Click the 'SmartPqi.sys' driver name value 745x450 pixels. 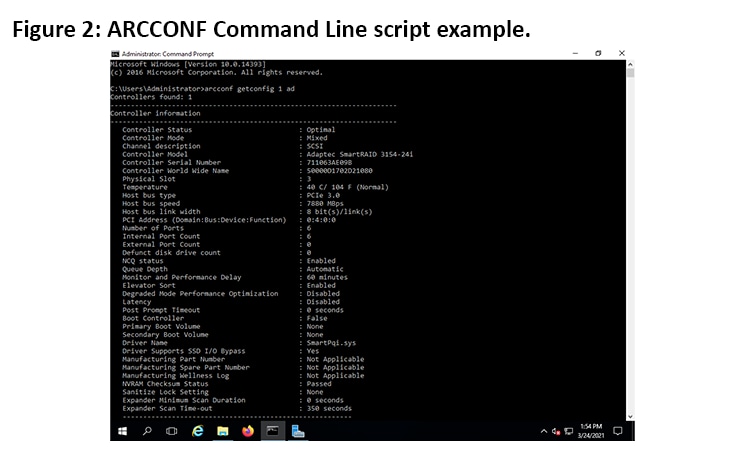click(x=331, y=343)
